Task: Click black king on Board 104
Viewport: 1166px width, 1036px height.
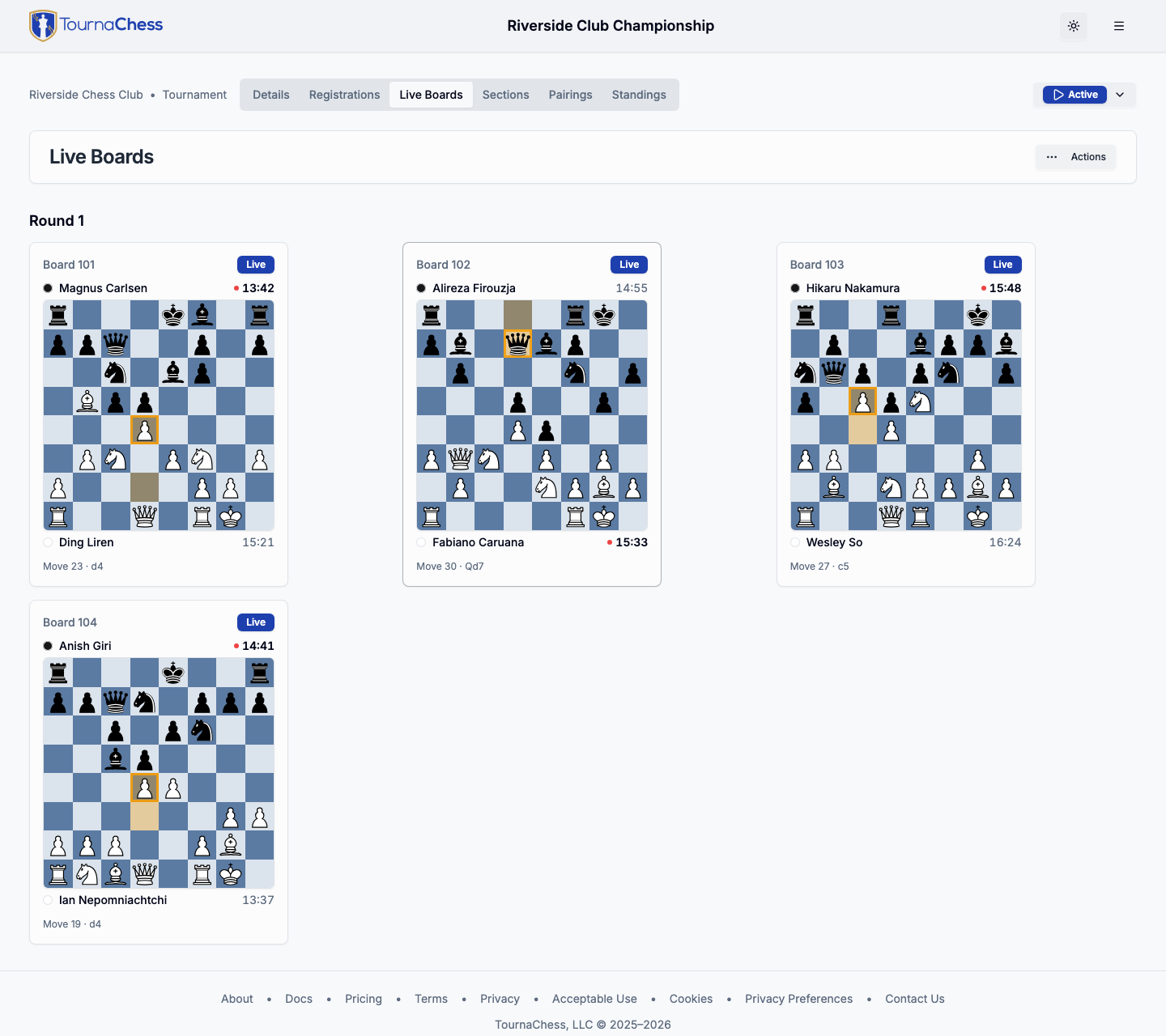Action: (173, 673)
